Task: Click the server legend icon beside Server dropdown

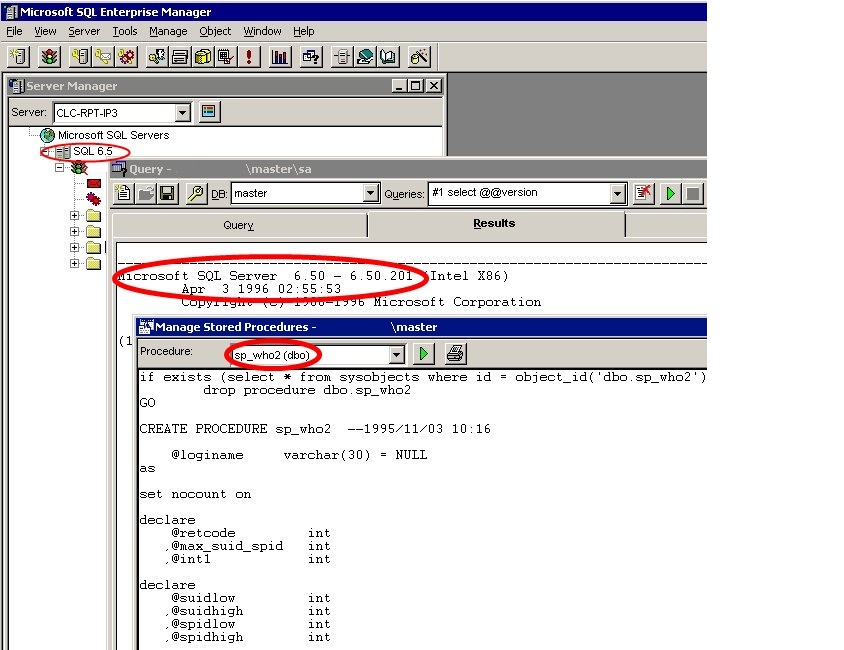Action: point(209,112)
